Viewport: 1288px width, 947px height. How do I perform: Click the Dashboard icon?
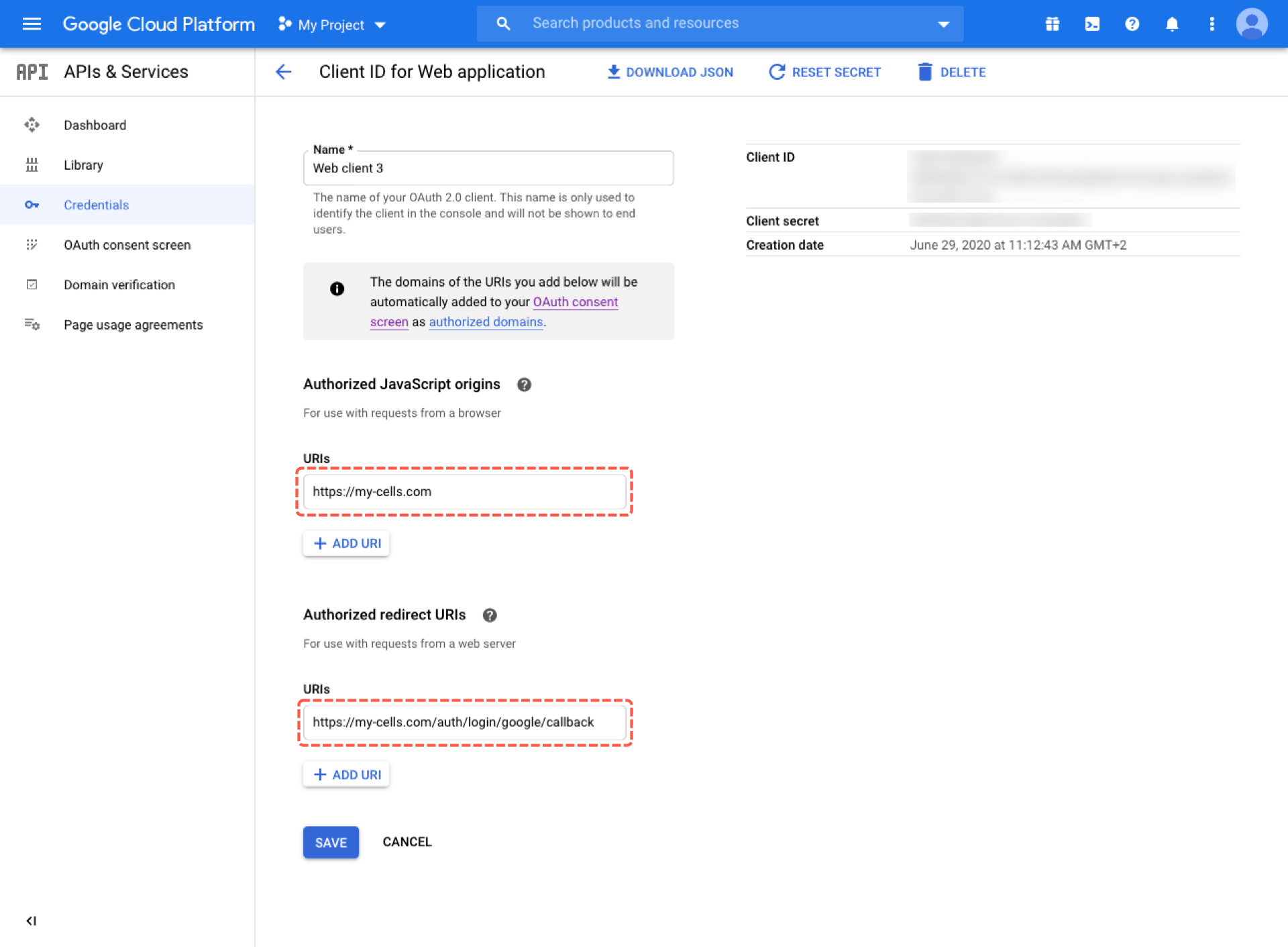click(32, 125)
